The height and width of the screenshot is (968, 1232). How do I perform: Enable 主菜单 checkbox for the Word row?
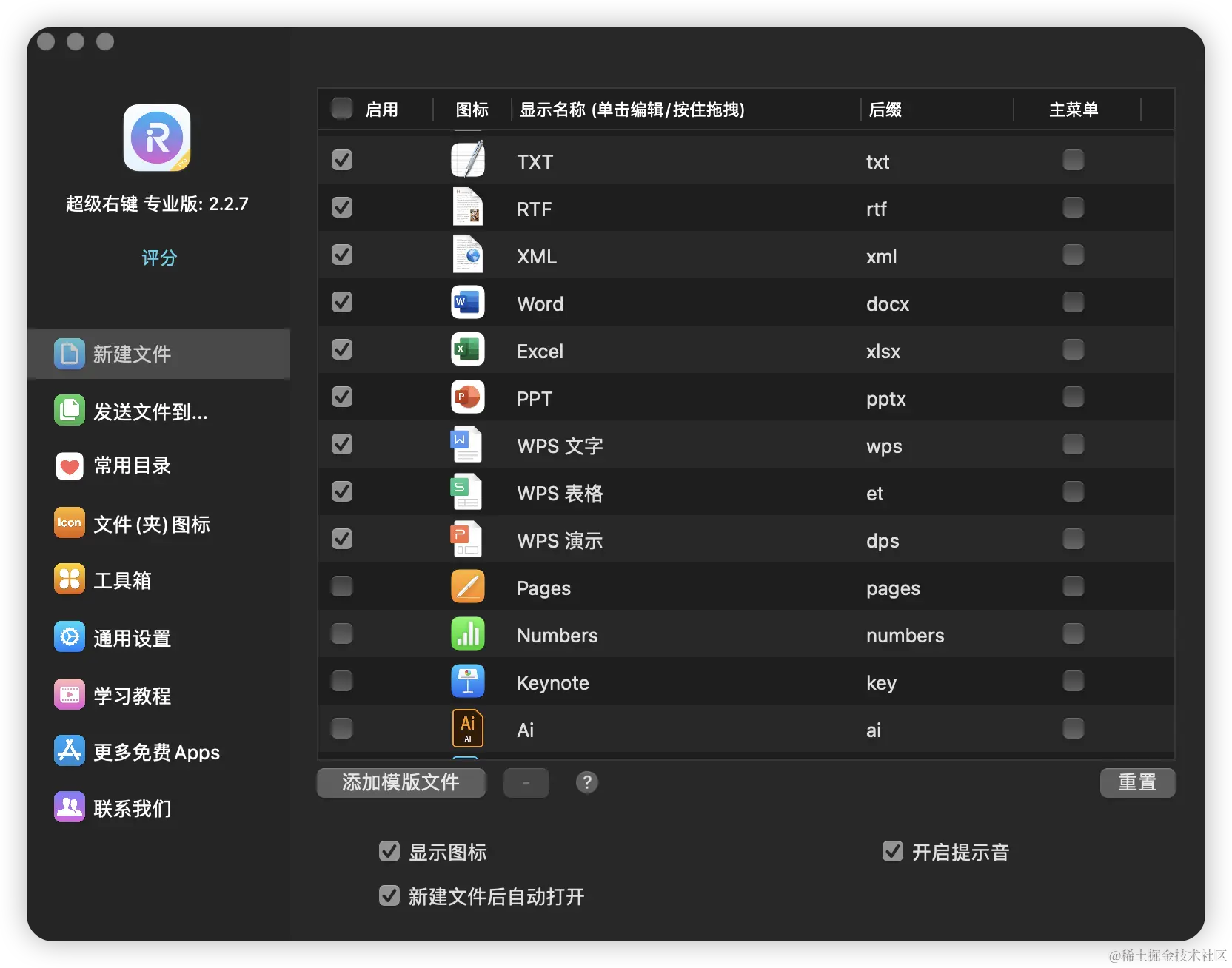[1074, 302]
